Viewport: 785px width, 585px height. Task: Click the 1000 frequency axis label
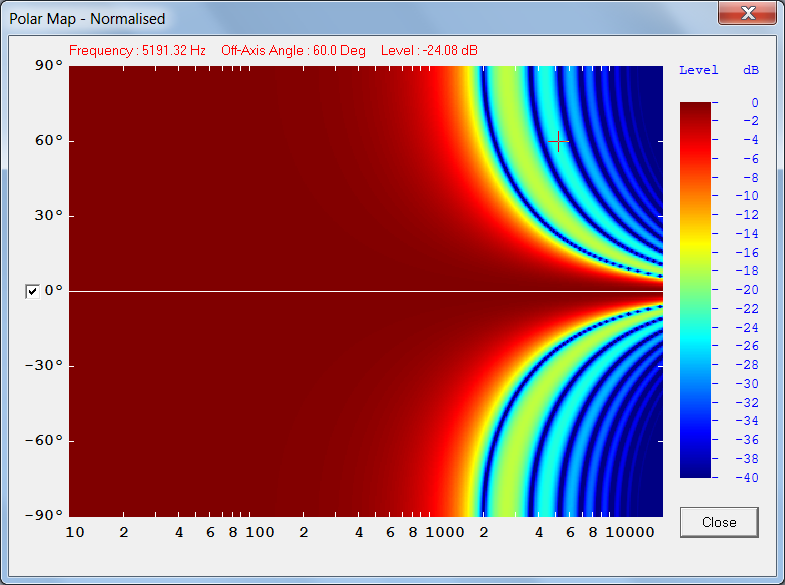coord(445,532)
